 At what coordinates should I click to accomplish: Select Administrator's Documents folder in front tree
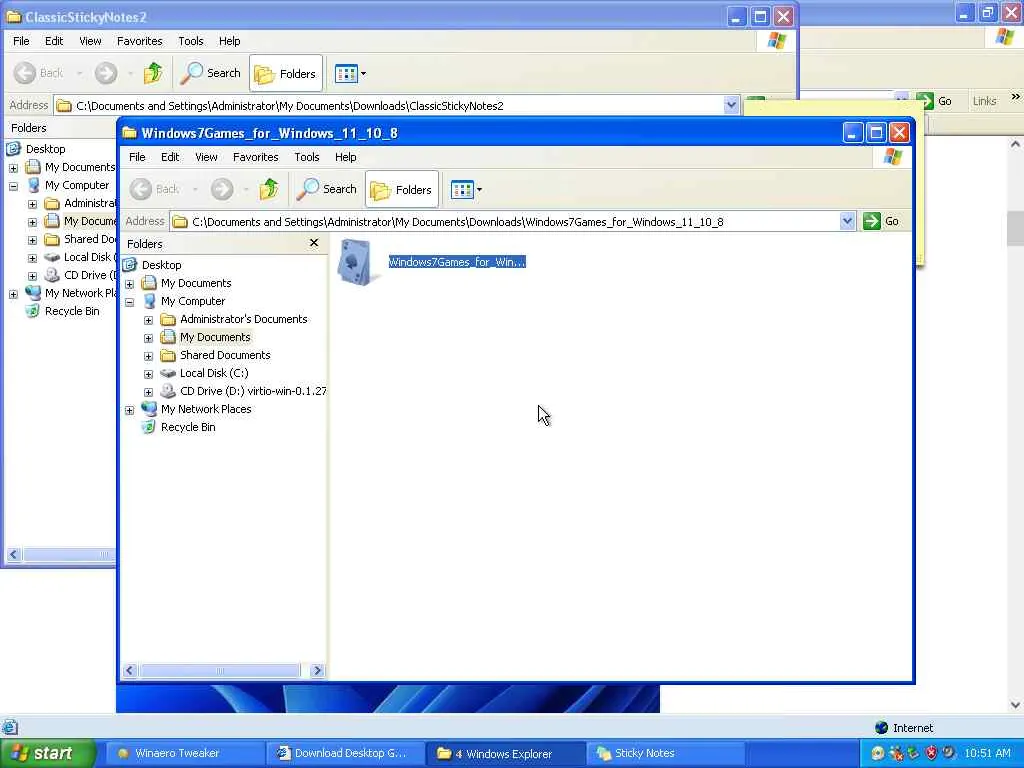point(244,319)
